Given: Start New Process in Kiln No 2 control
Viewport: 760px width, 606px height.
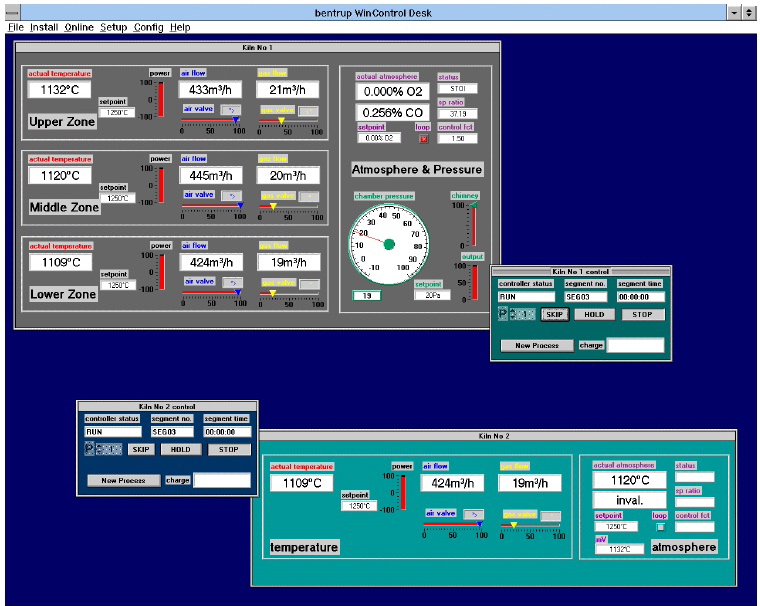Looking at the screenshot, I should (124, 480).
